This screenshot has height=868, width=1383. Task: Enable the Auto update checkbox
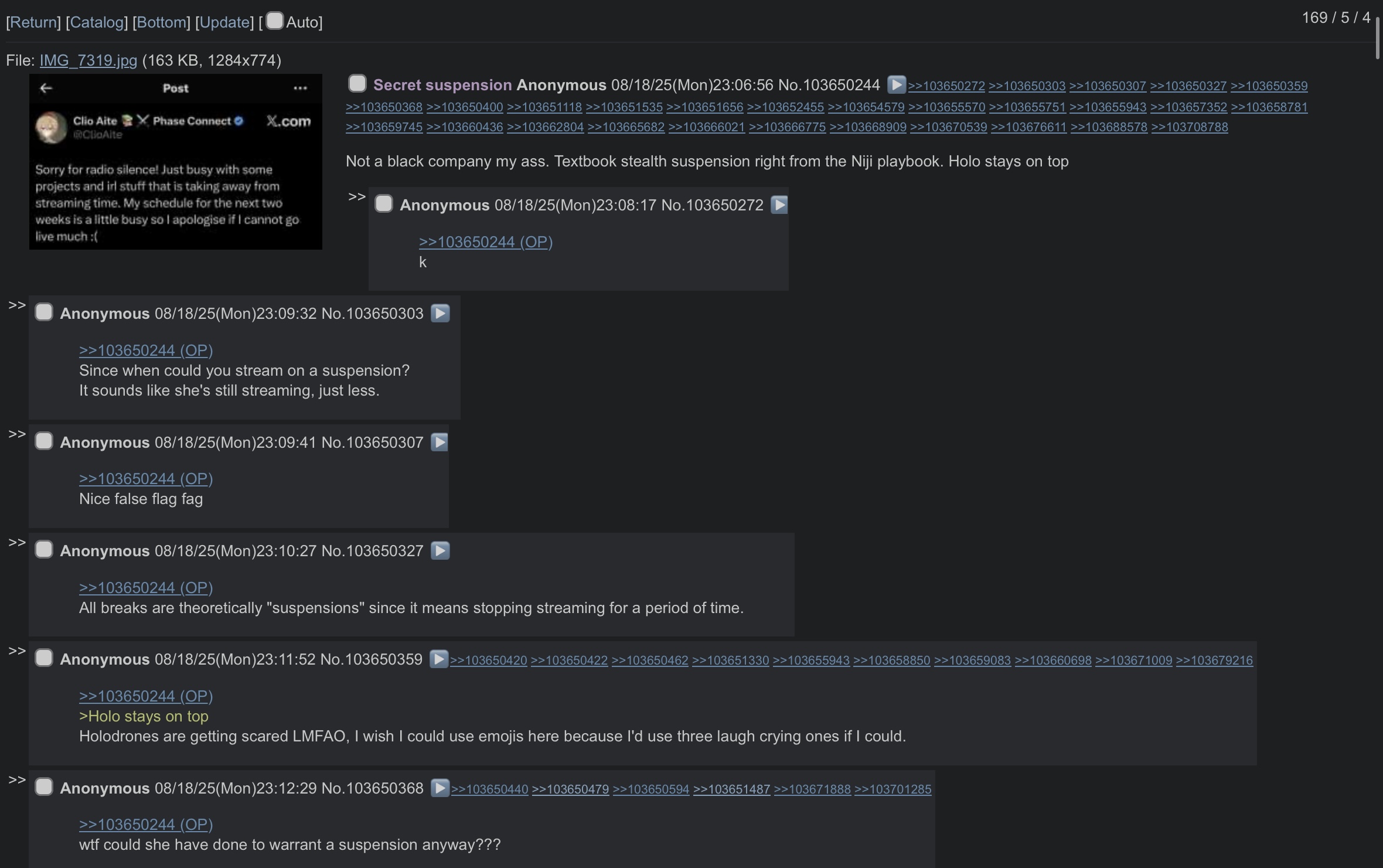[275, 21]
